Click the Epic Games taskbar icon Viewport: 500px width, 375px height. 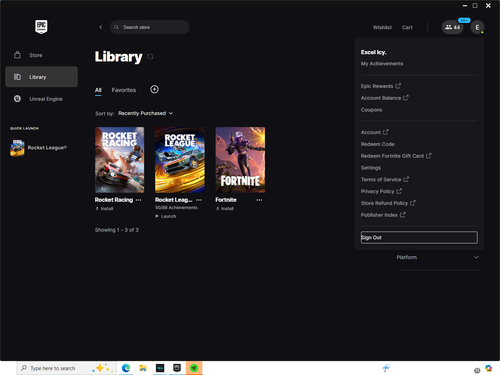click(x=177, y=368)
